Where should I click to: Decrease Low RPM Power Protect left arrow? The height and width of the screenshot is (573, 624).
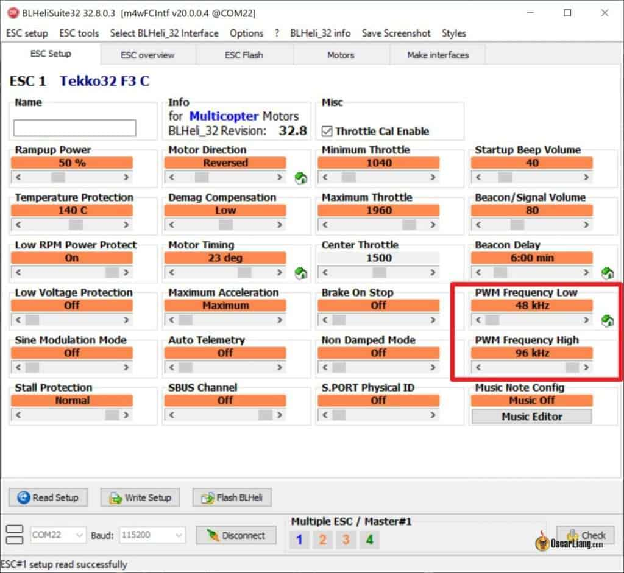pos(18,273)
